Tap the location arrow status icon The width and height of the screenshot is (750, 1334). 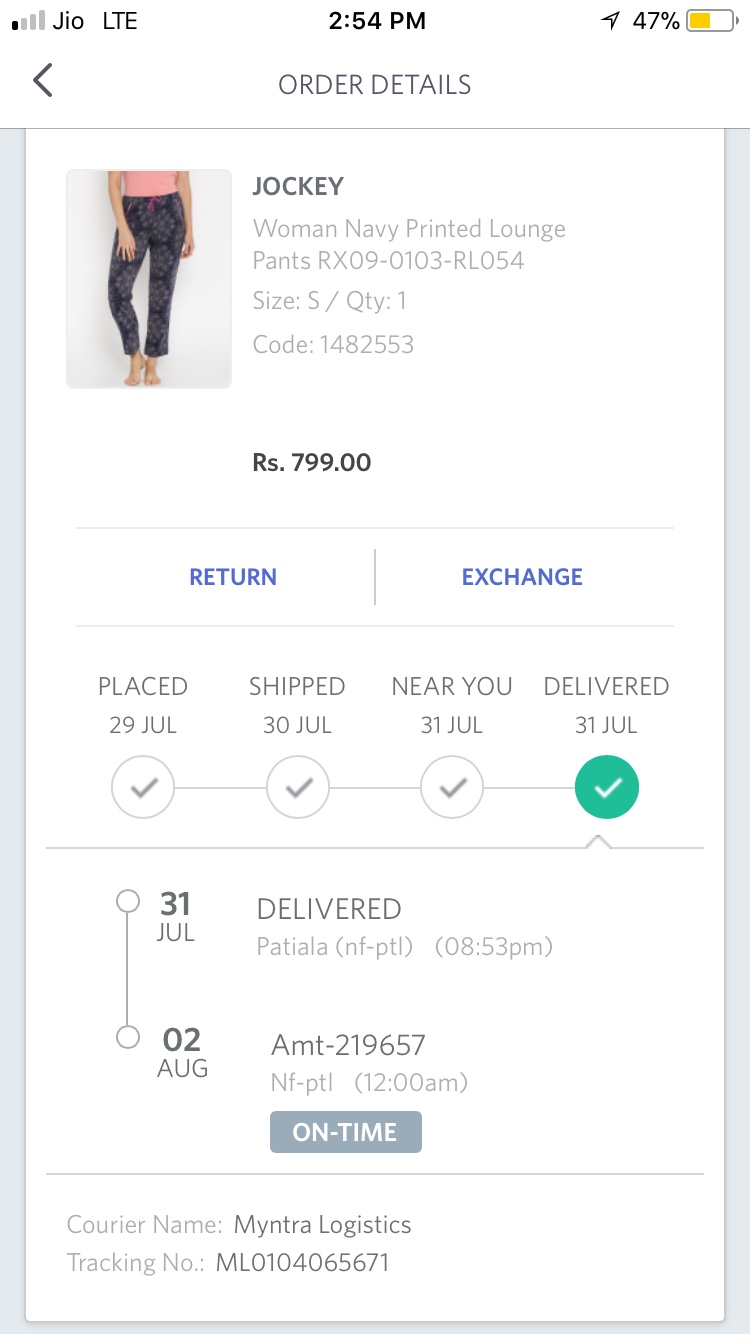click(610, 21)
